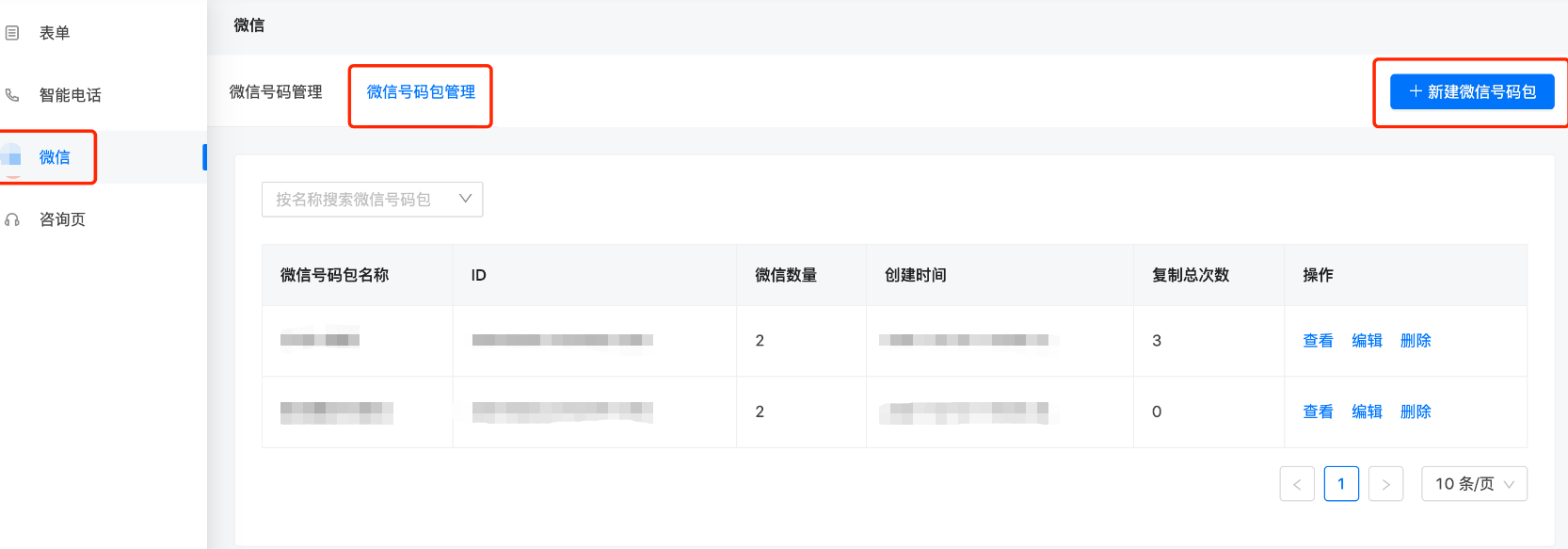The image size is (1568, 549).
Task: Switch to the 微信号码管理 tab
Action: point(276,92)
